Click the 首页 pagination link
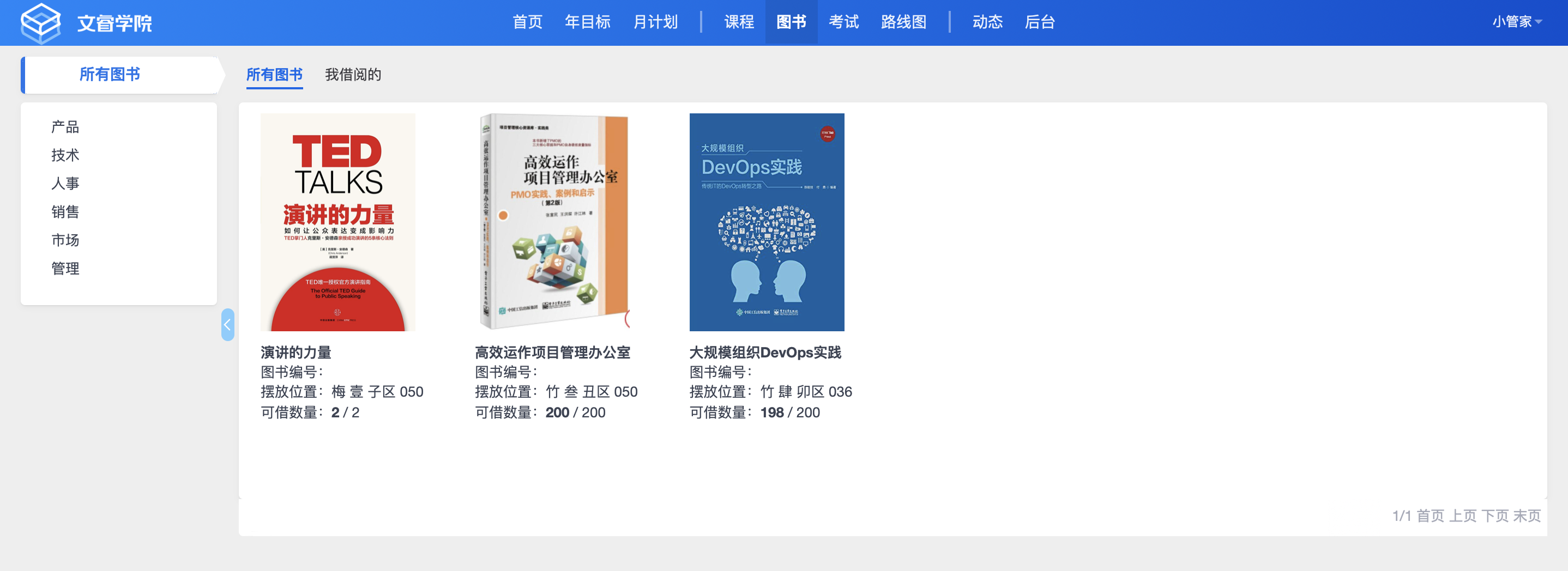The width and height of the screenshot is (1568, 571). [1431, 515]
